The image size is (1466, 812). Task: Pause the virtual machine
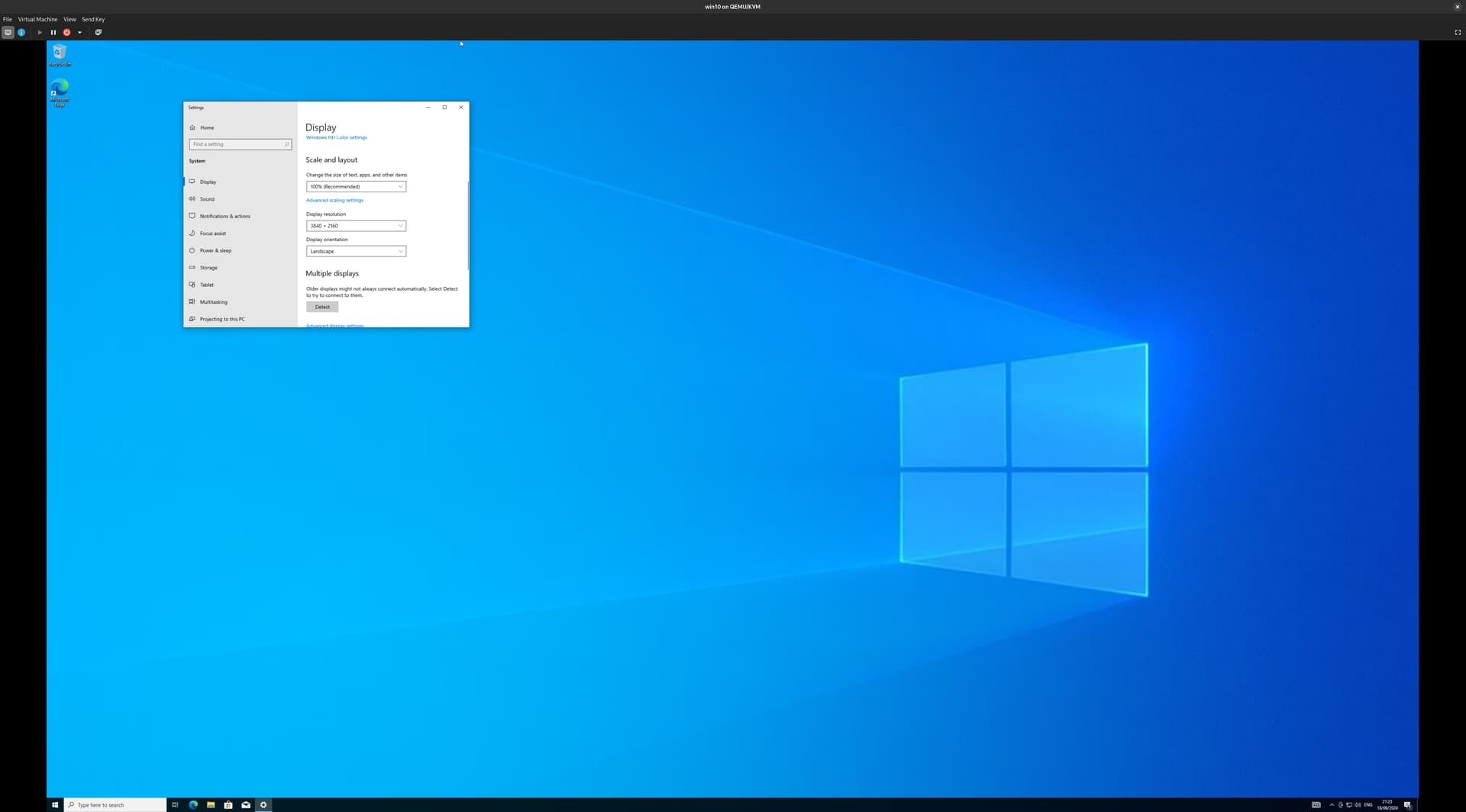[x=53, y=32]
